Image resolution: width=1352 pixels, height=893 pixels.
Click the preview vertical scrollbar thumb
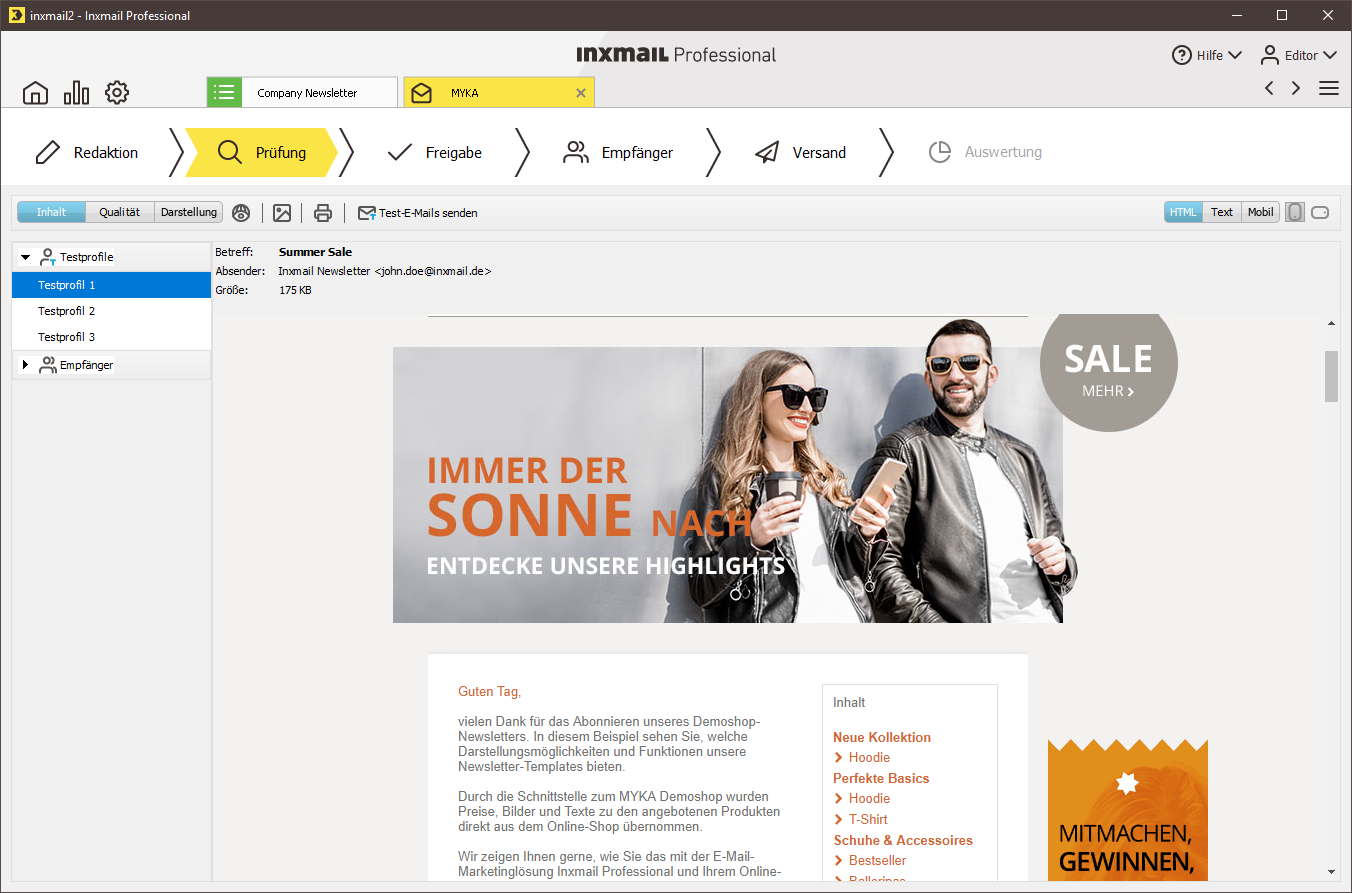[1331, 376]
